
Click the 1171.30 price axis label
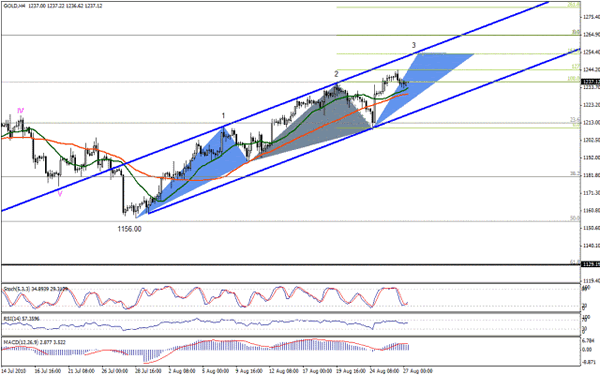click(x=592, y=193)
